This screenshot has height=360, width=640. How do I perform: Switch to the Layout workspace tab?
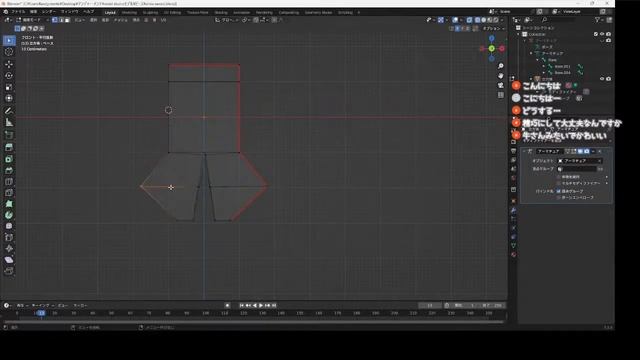point(110,13)
